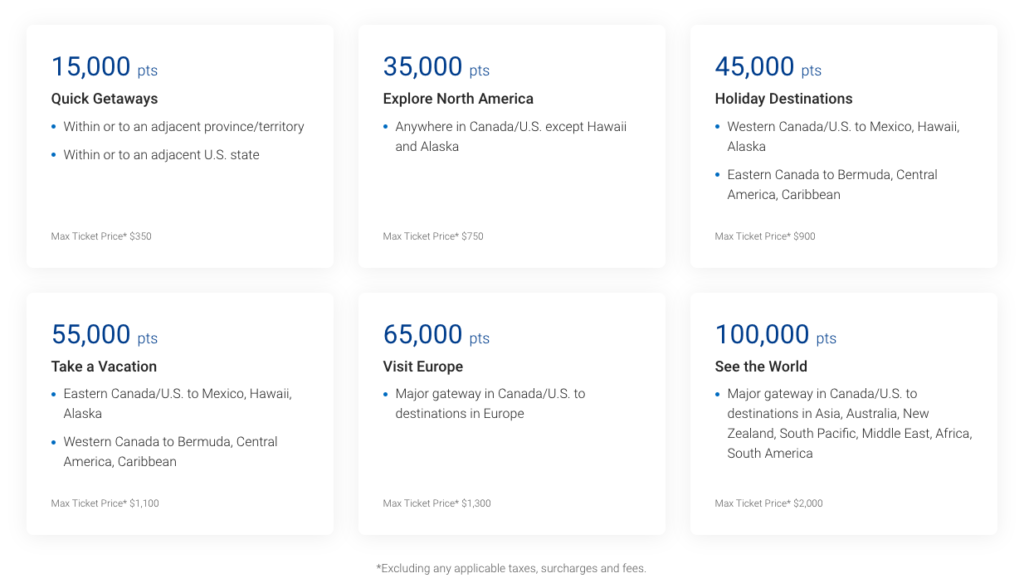
Task: Click Max Ticket Price $900 text
Action: pos(765,237)
